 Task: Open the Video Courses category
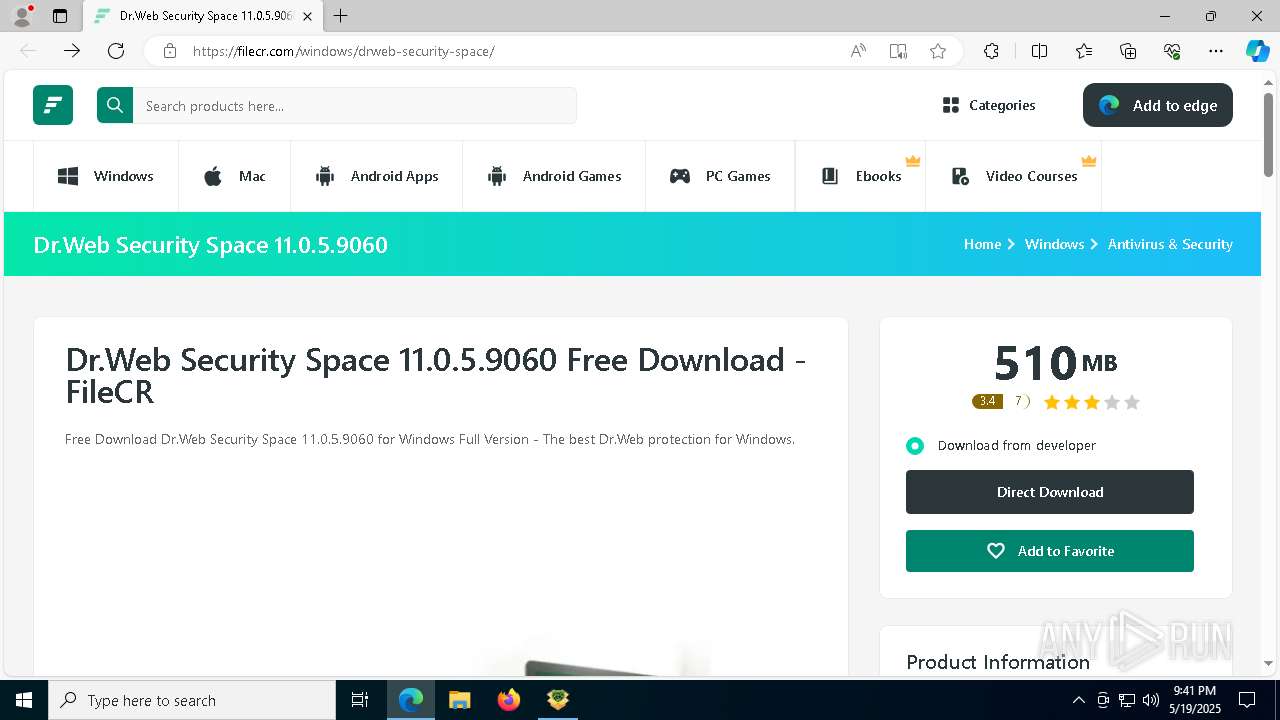(1014, 176)
